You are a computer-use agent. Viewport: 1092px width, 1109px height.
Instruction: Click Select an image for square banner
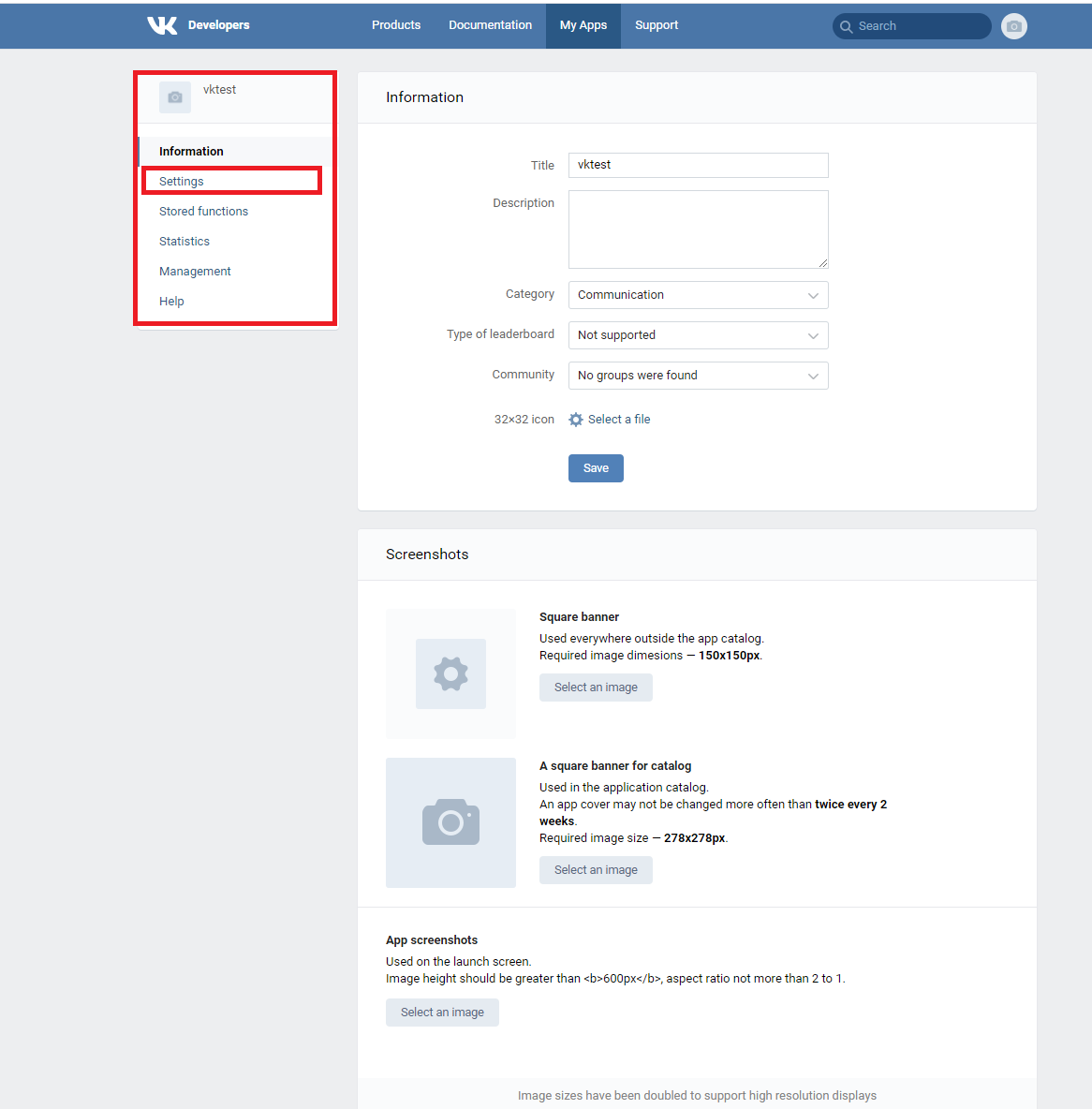596,688
